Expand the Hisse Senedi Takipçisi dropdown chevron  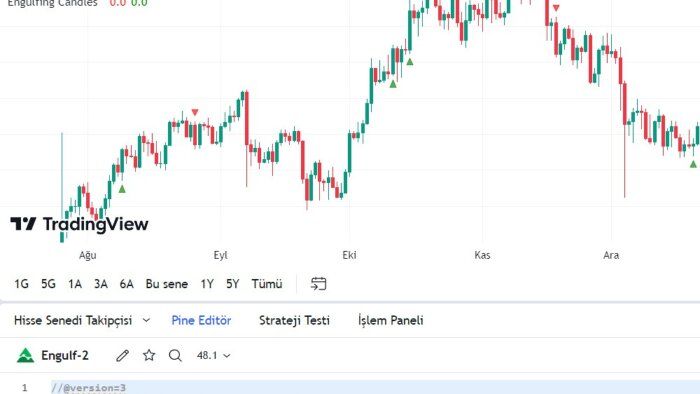click(146, 320)
